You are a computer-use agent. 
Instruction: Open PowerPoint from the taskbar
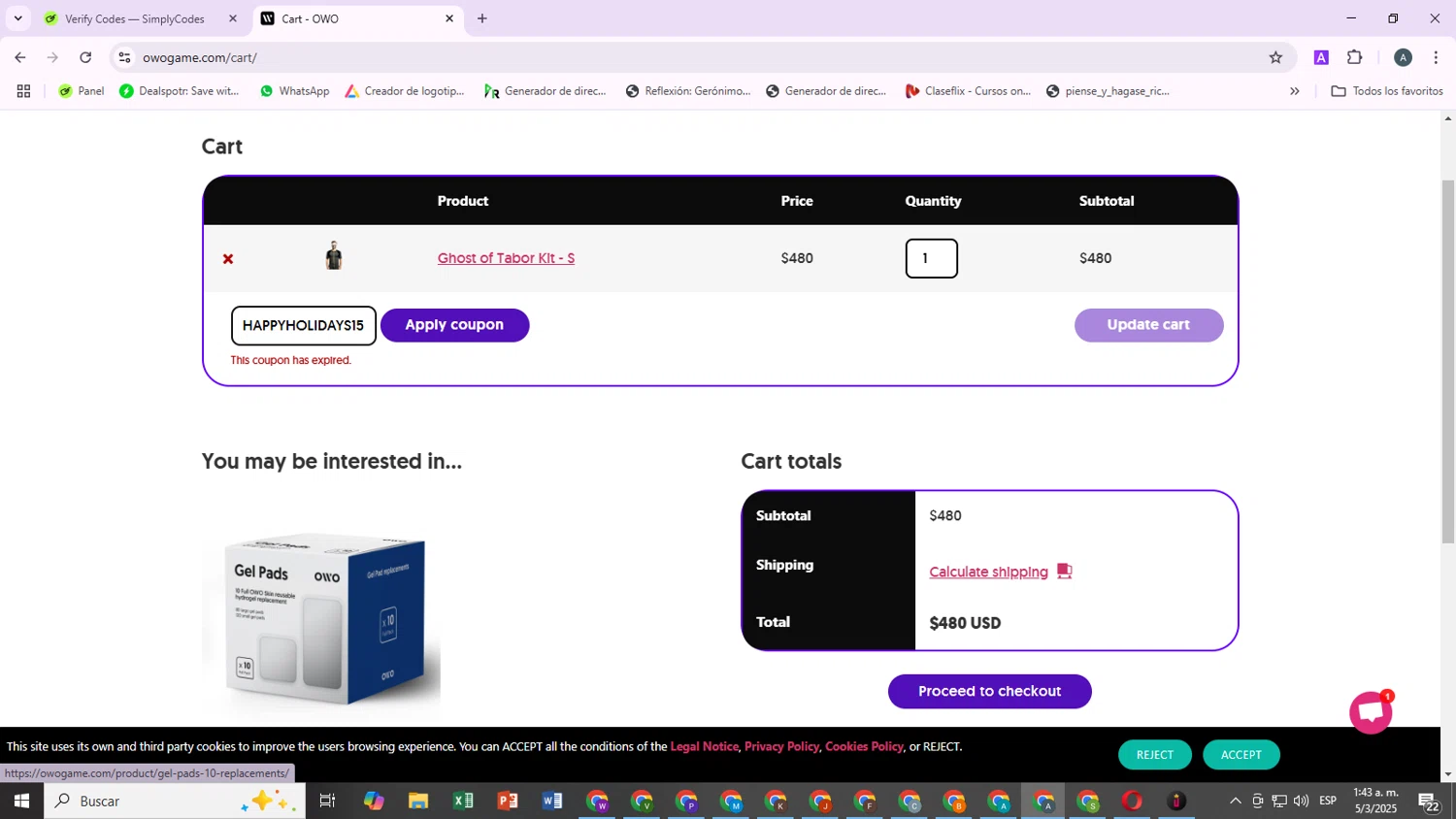click(x=508, y=801)
